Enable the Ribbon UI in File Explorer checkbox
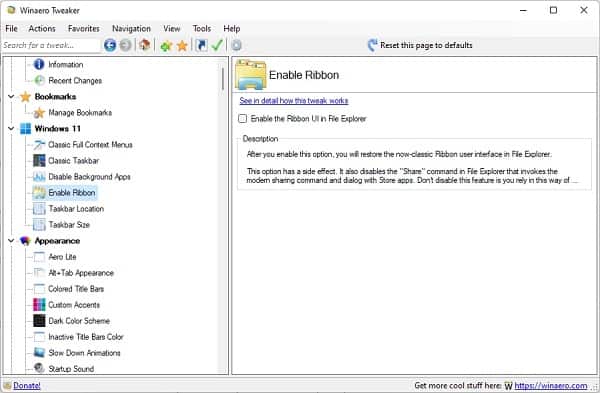 coord(243,119)
